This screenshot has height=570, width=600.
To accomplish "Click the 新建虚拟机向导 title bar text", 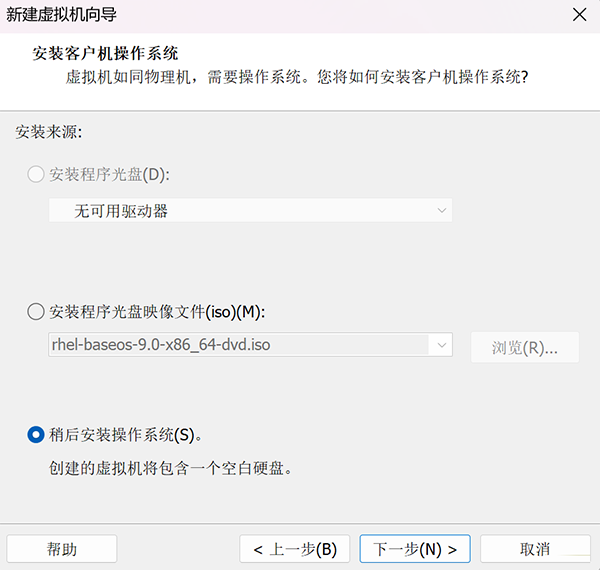I will coord(60,14).
